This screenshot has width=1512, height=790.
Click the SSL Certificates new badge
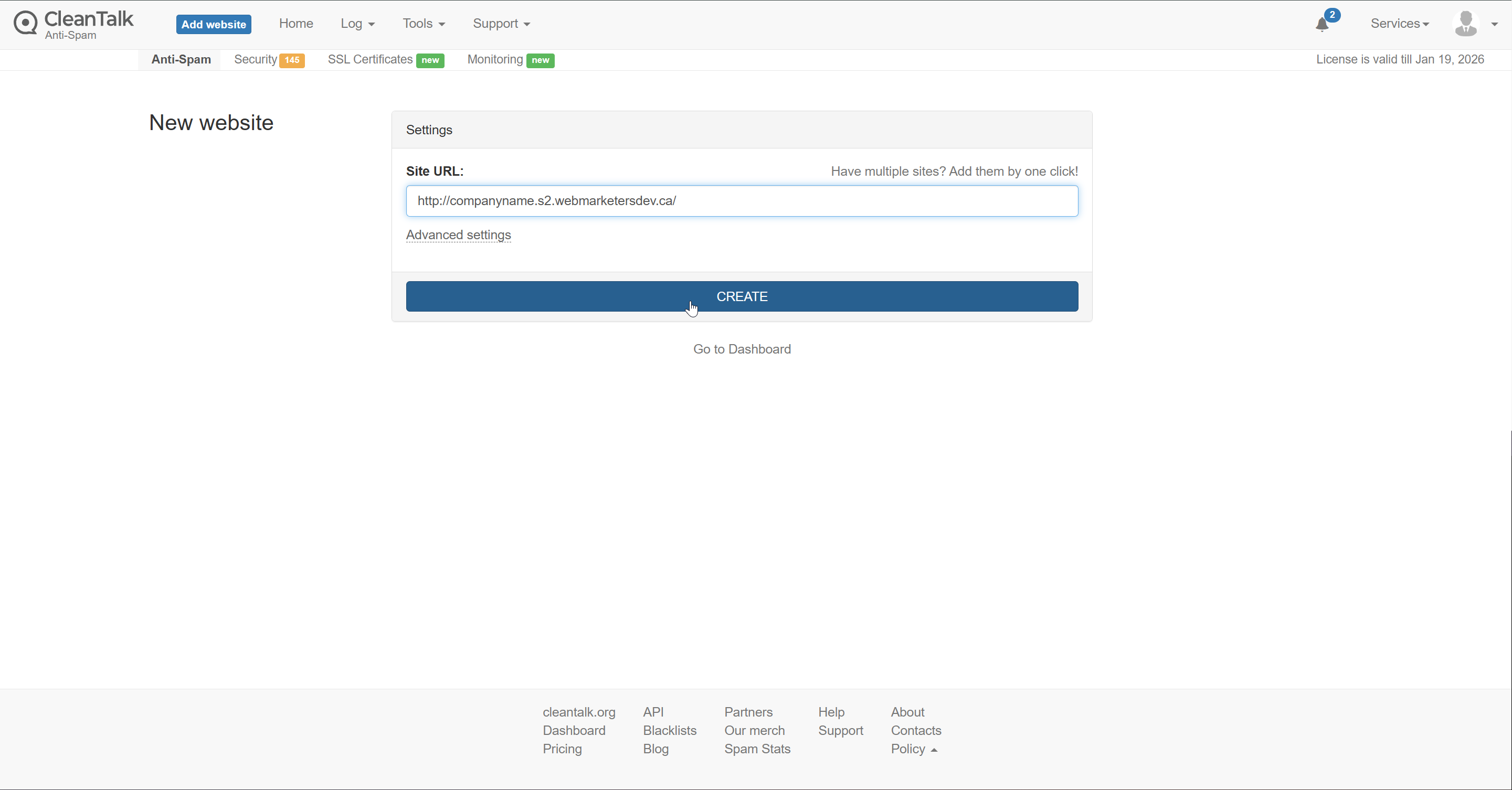(x=430, y=60)
